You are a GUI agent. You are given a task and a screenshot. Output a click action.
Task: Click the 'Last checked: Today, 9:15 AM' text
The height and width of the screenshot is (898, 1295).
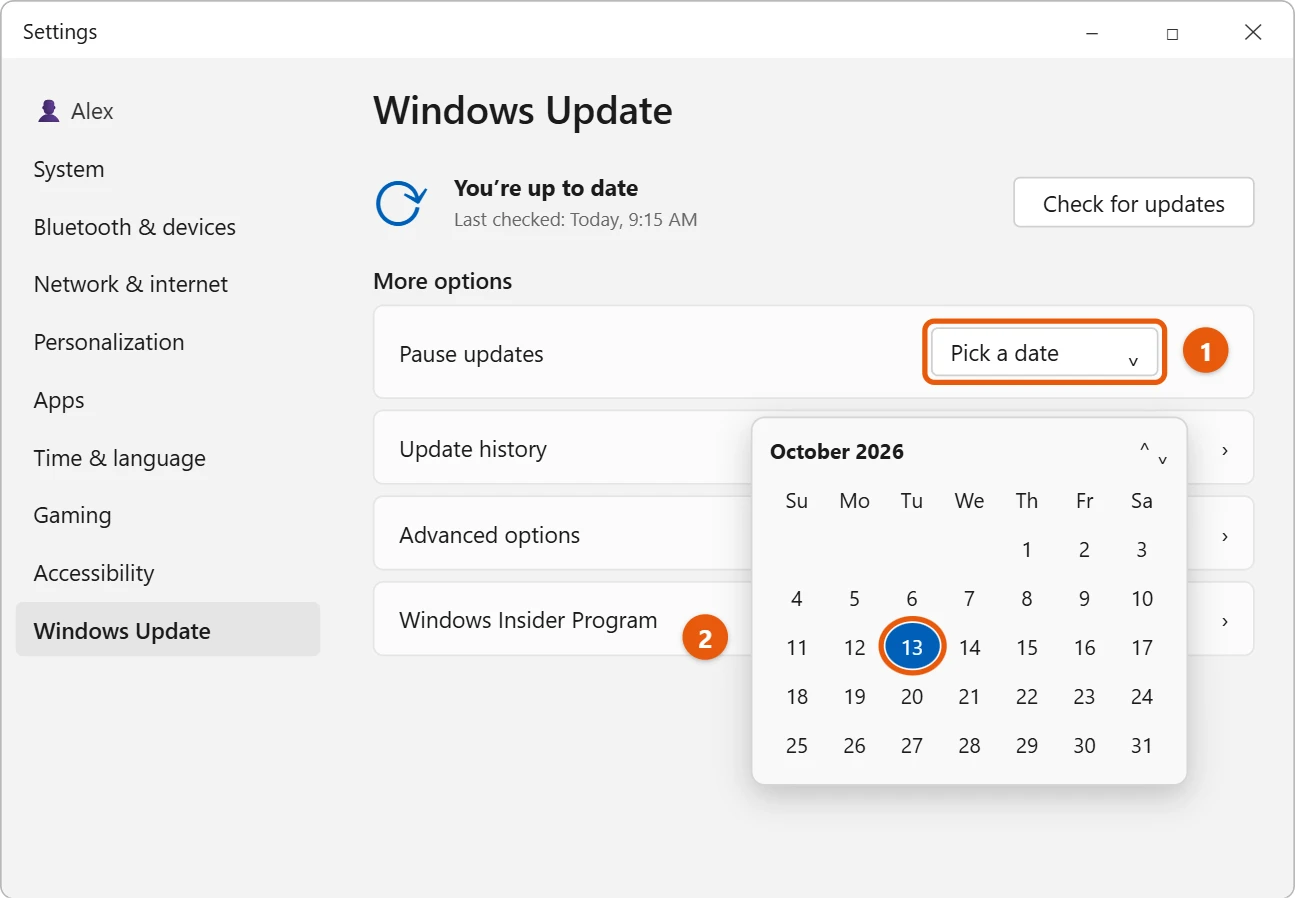click(x=575, y=219)
